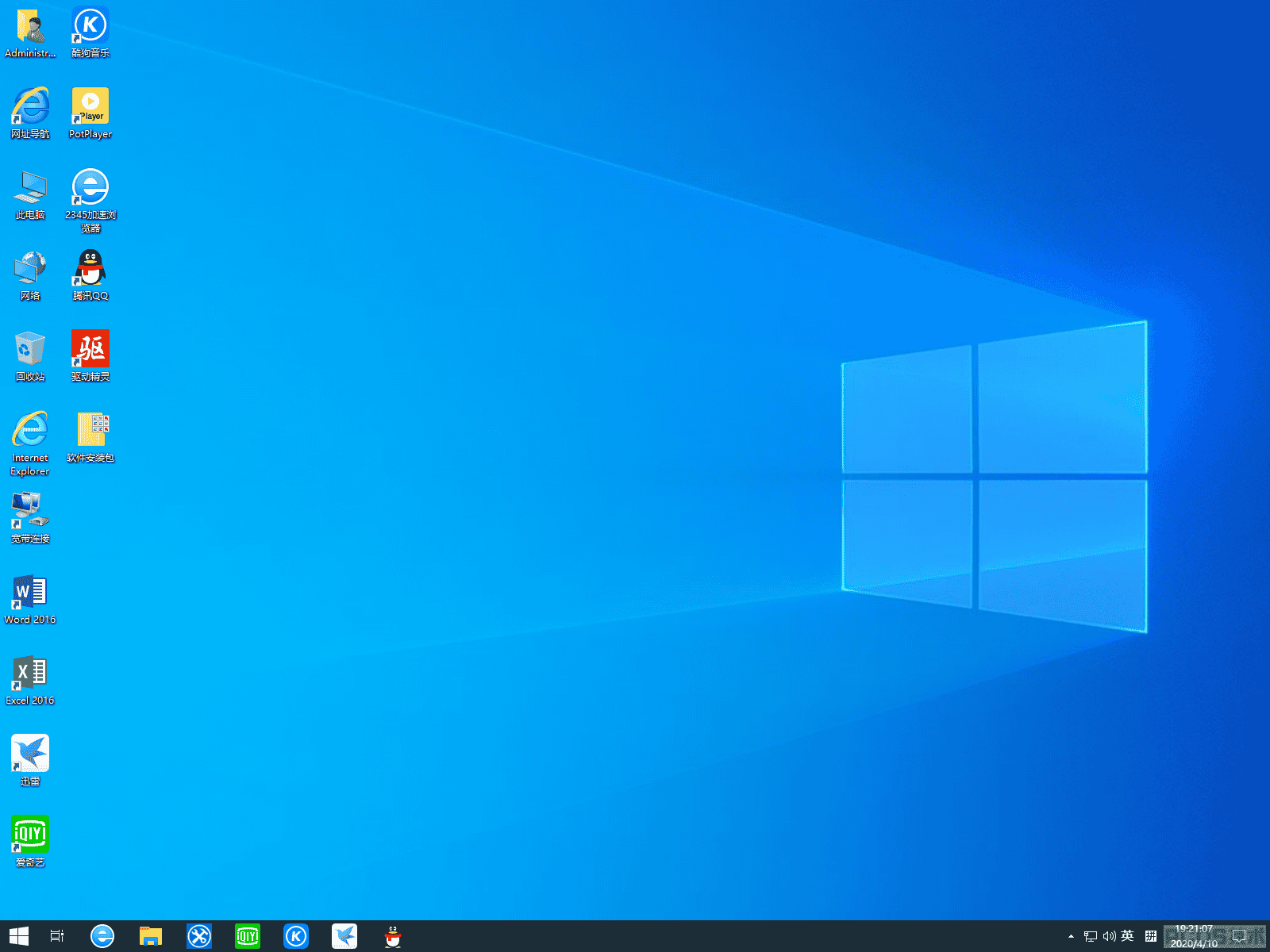Image resolution: width=1270 pixels, height=952 pixels.
Task: Select the Internet Explorer desktop icon
Action: pos(30,444)
